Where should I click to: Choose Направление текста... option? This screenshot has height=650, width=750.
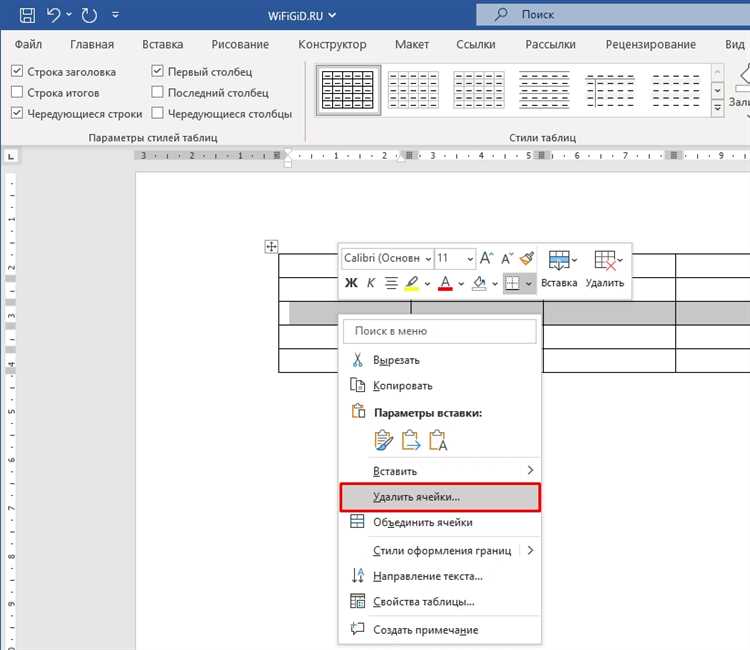click(440, 576)
